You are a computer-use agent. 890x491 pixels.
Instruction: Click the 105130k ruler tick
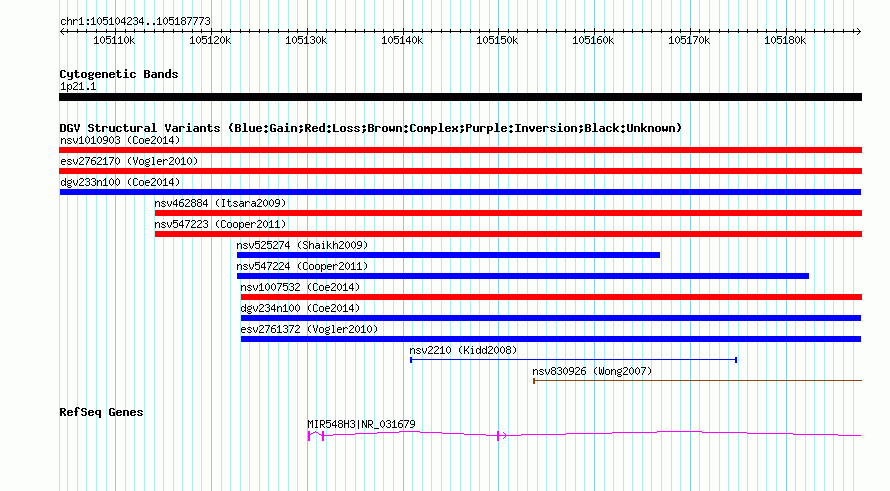click(307, 40)
